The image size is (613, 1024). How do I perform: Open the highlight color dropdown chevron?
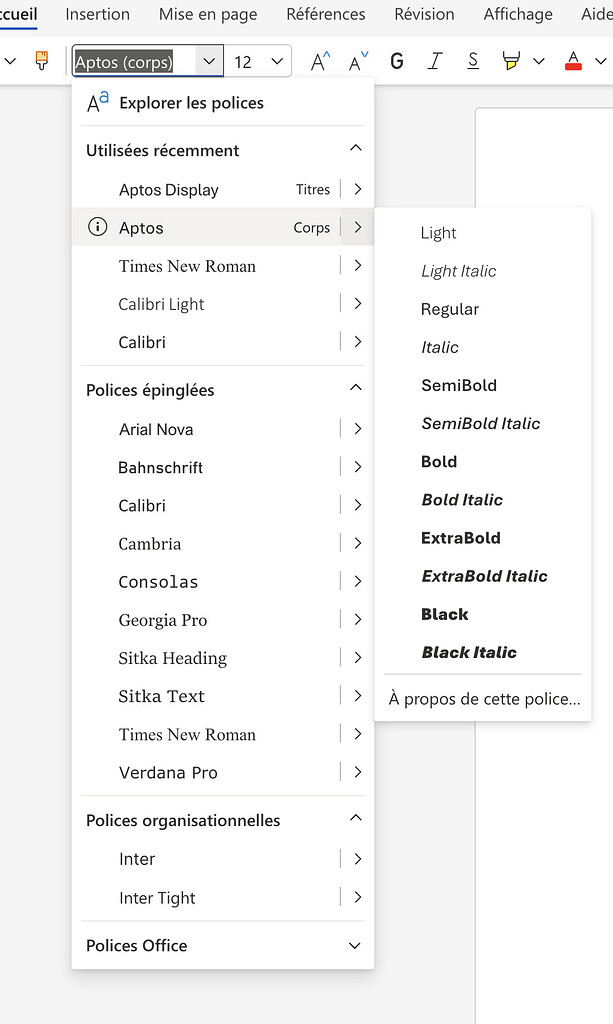pos(537,61)
